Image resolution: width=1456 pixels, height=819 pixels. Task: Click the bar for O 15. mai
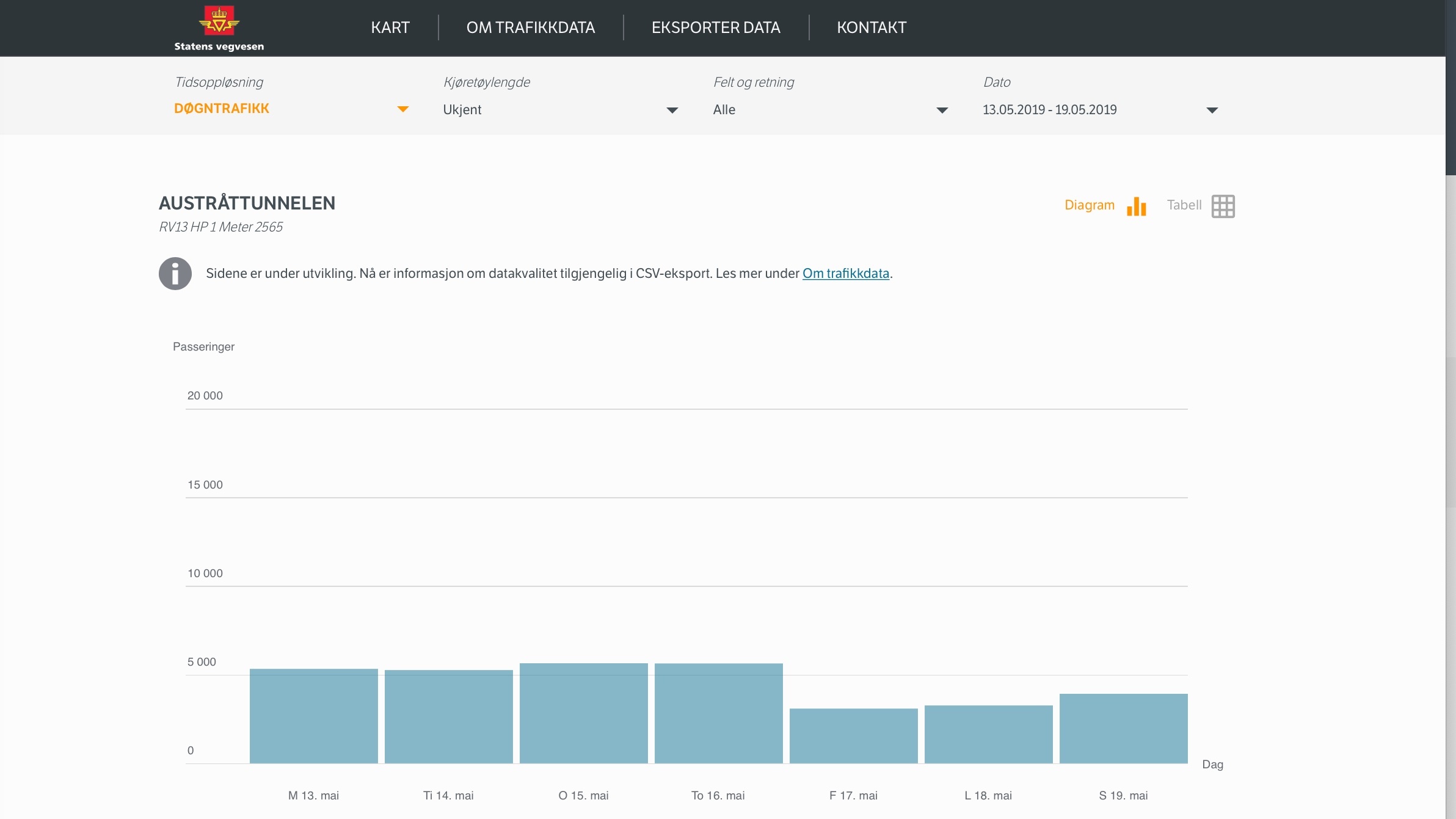click(x=583, y=713)
